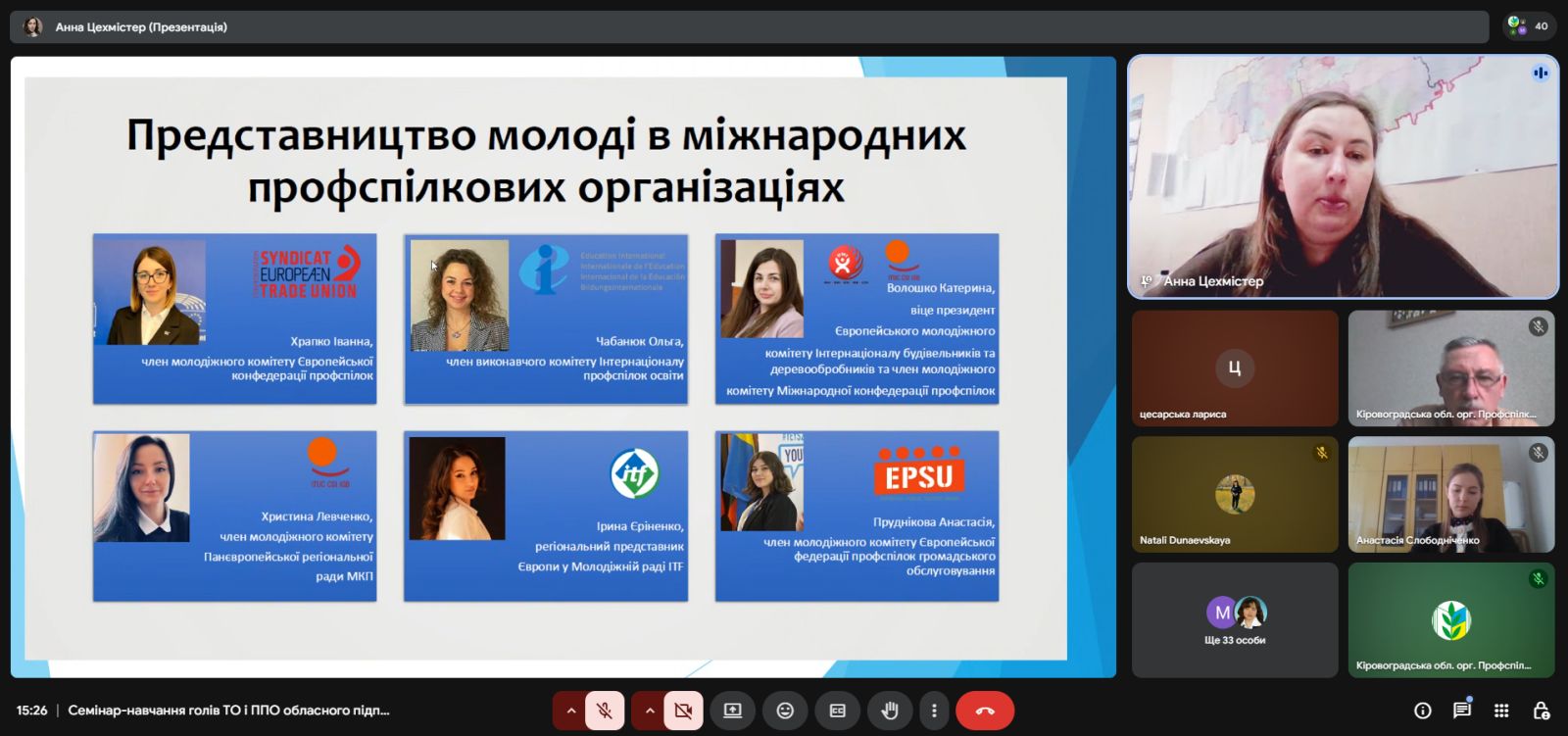Viewport: 1568px width, 736px height.
Task: Click the цесарська лариса participant tile
Action: click(x=1235, y=368)
